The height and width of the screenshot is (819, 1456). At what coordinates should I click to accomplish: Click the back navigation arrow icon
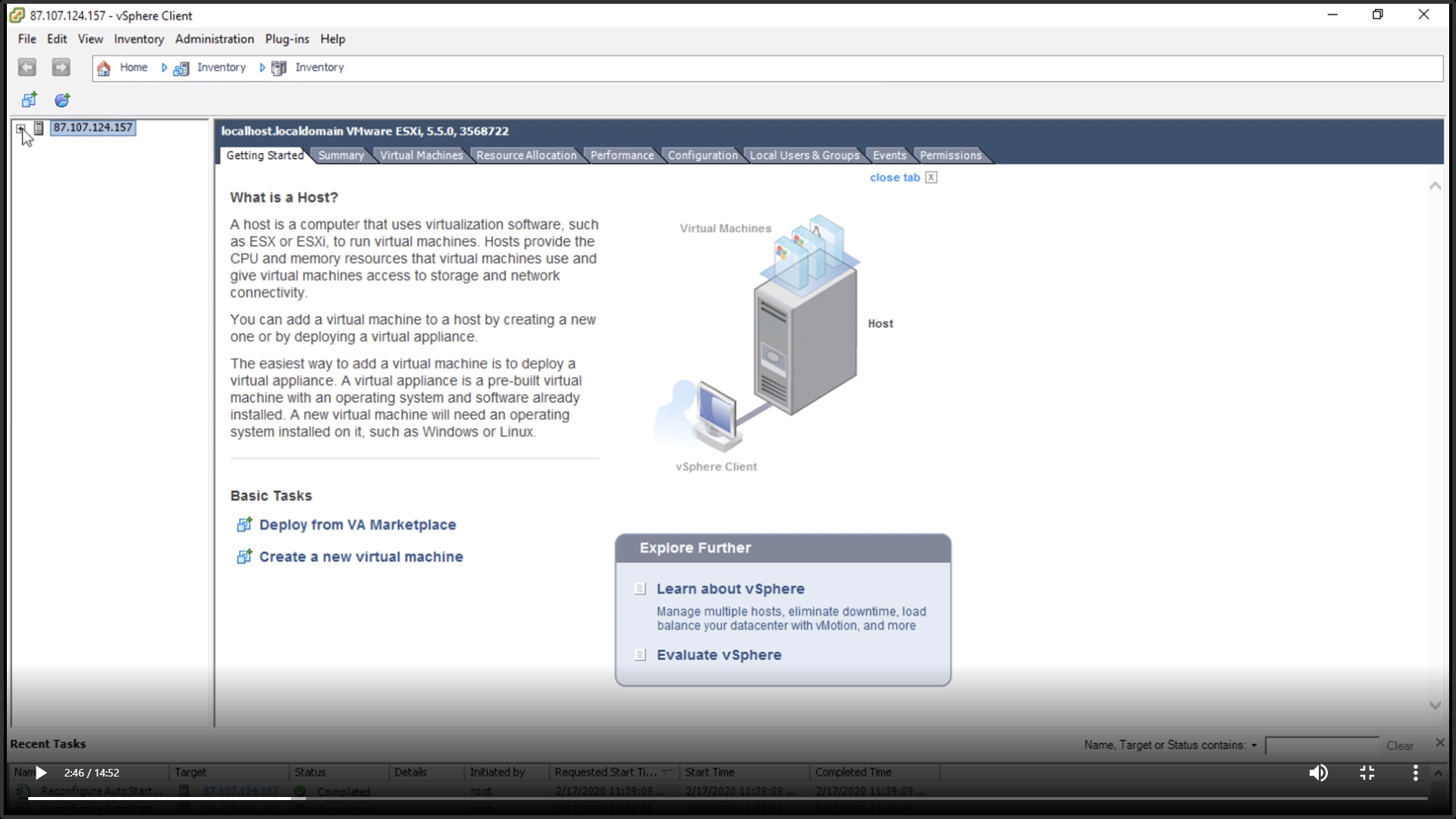(x=27, y=67)
